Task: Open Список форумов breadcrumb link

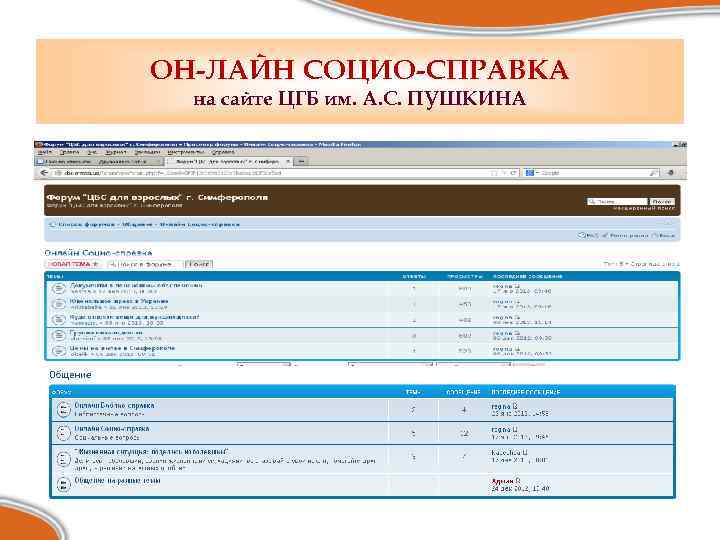Action: (86, 225)
